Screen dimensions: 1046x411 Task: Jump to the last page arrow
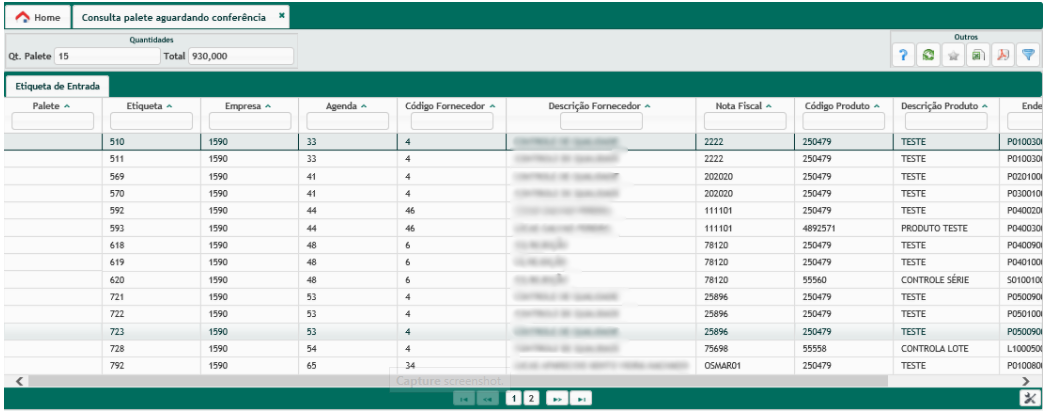point(581,398)
